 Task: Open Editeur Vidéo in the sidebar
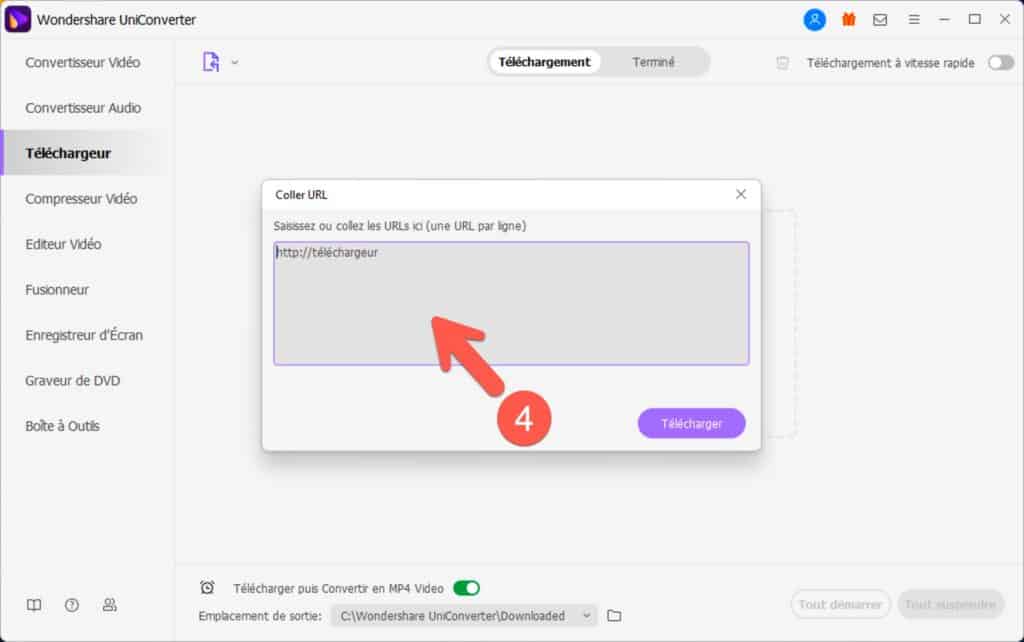point(63,244)
